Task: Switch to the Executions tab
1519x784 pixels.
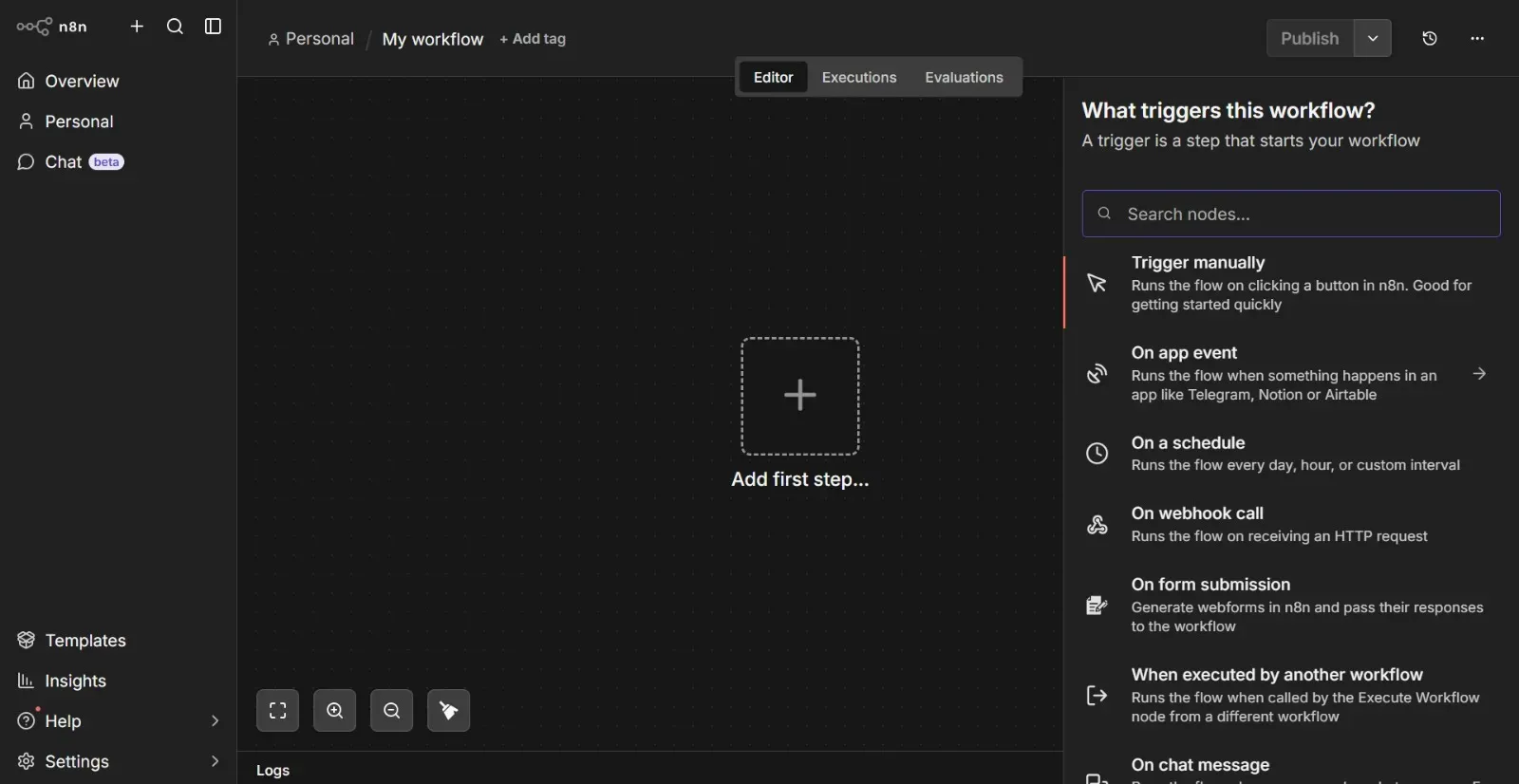Action: pyautogui.click(x=858, y=78)
